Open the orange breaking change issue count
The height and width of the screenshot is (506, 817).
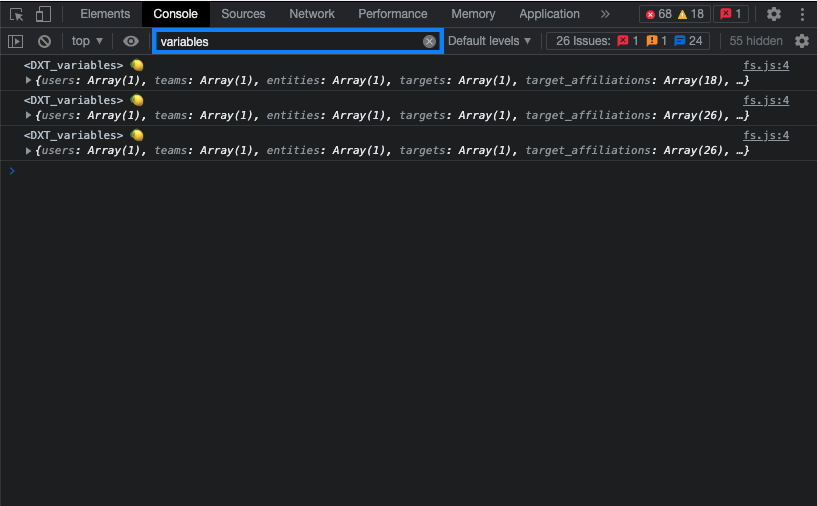(657, 41)
